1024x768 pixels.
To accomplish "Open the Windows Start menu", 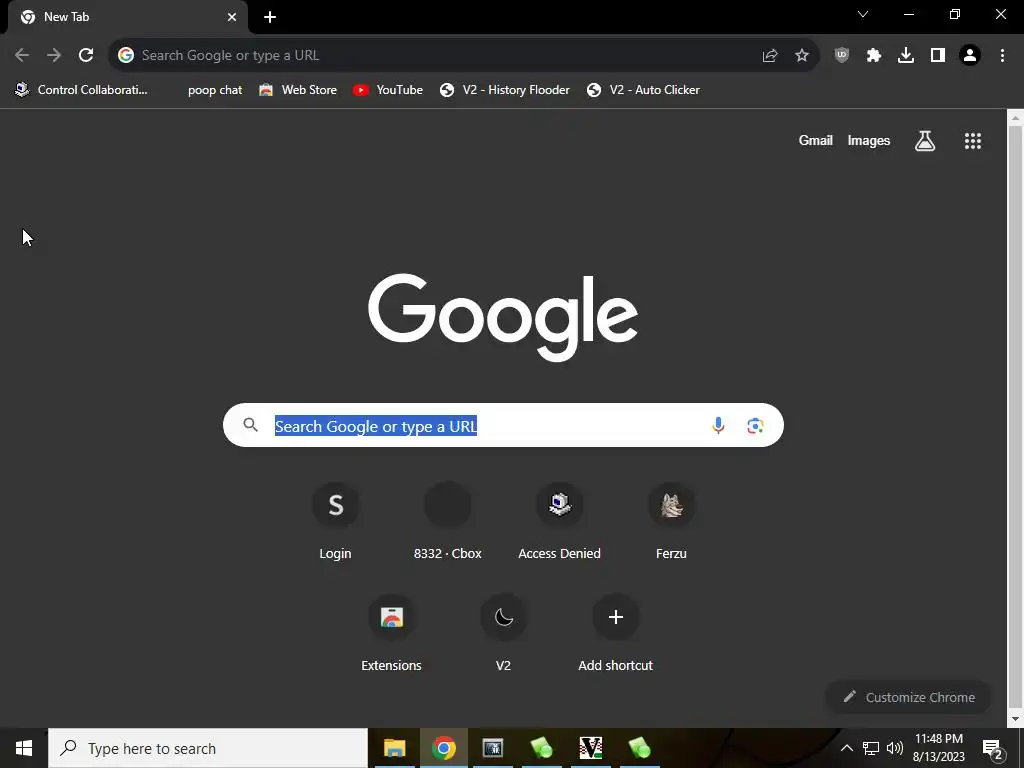I will click(24, 748).
